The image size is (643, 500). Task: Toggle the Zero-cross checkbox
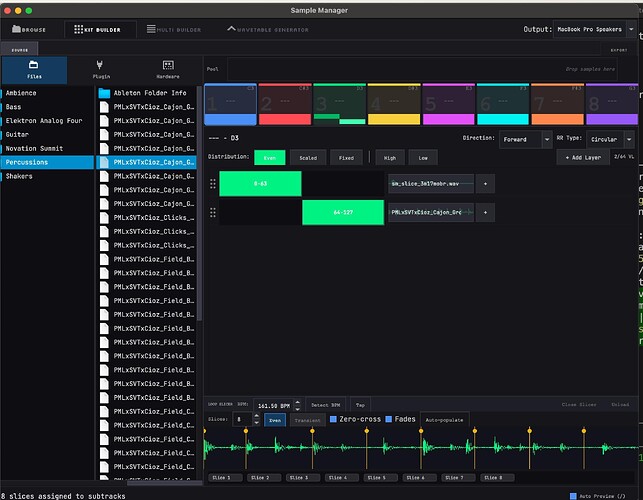[333, 419]
